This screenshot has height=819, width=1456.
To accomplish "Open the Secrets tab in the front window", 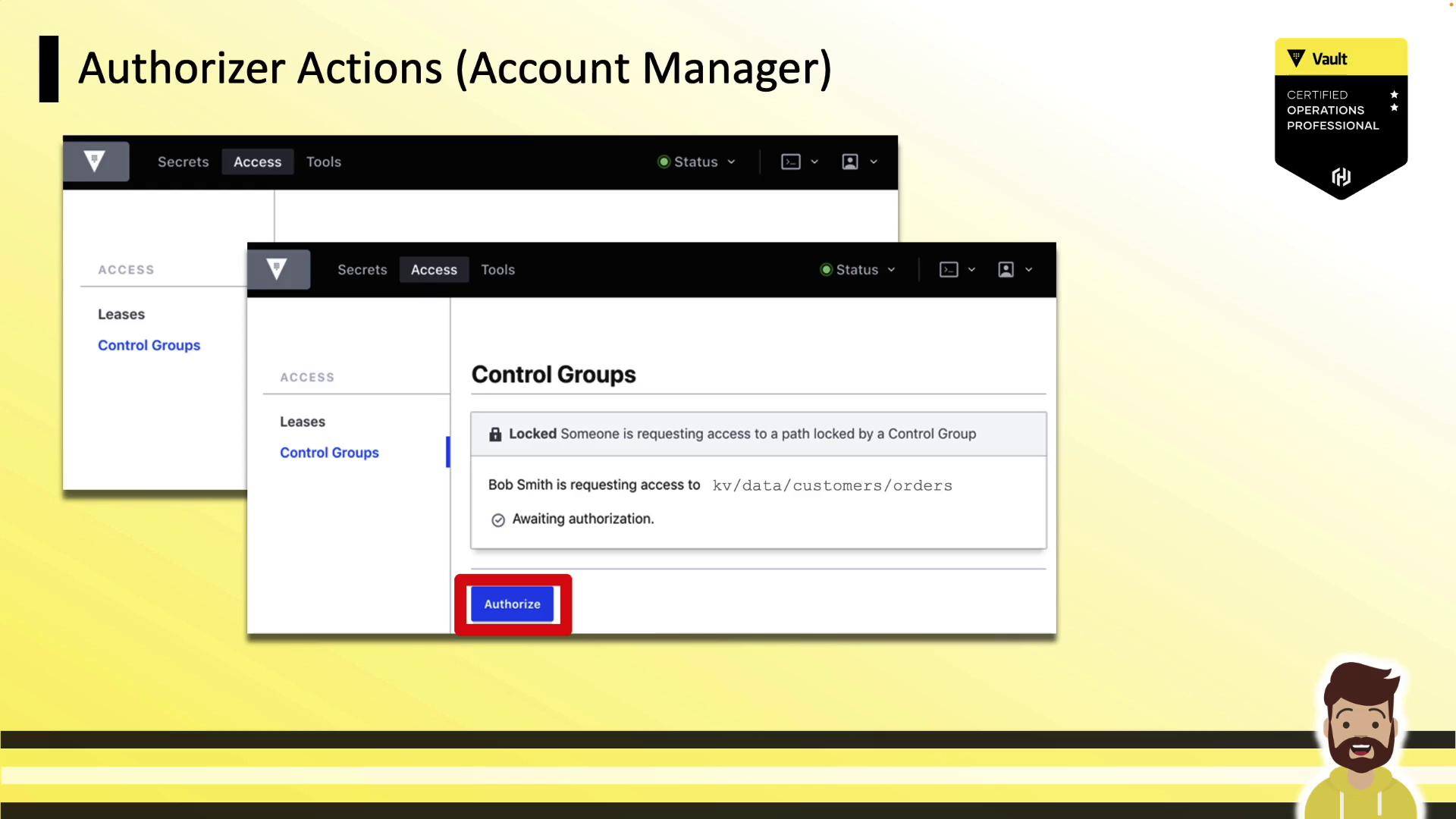I will coord(362,270).
